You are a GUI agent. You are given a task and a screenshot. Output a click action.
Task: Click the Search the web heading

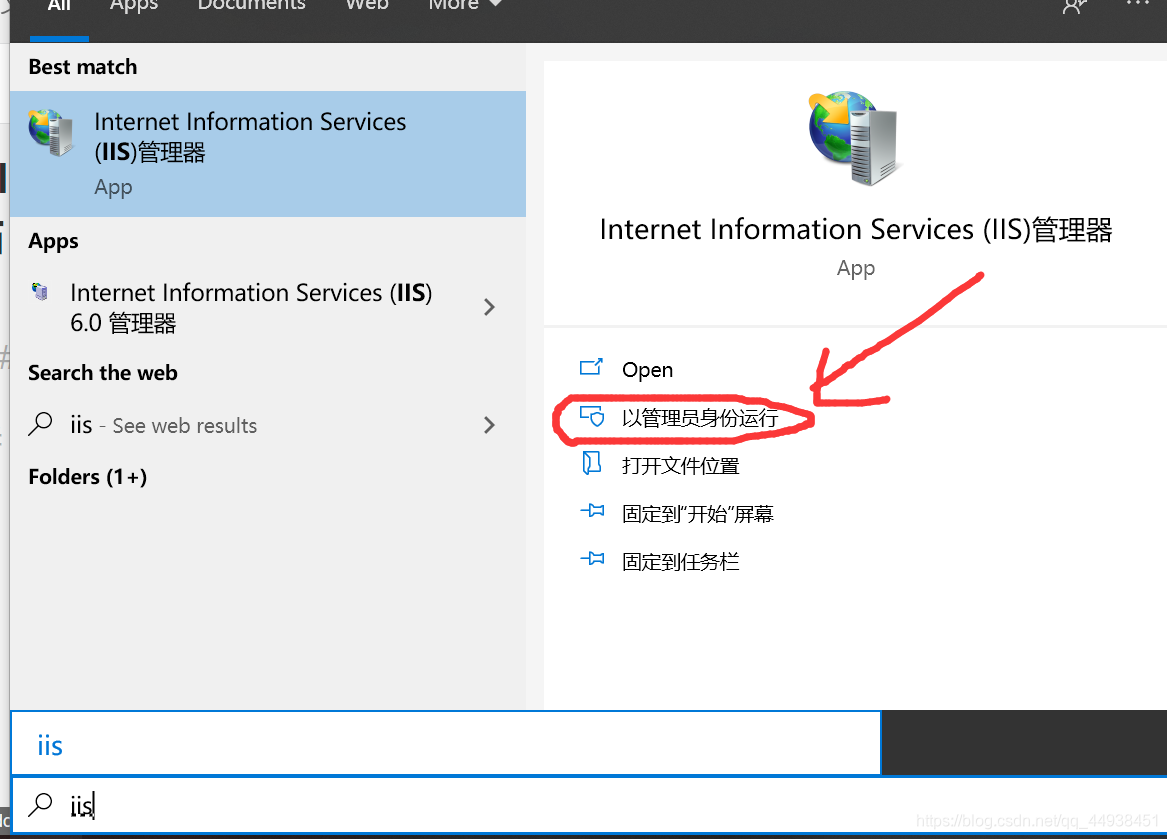tap(103, 373)
